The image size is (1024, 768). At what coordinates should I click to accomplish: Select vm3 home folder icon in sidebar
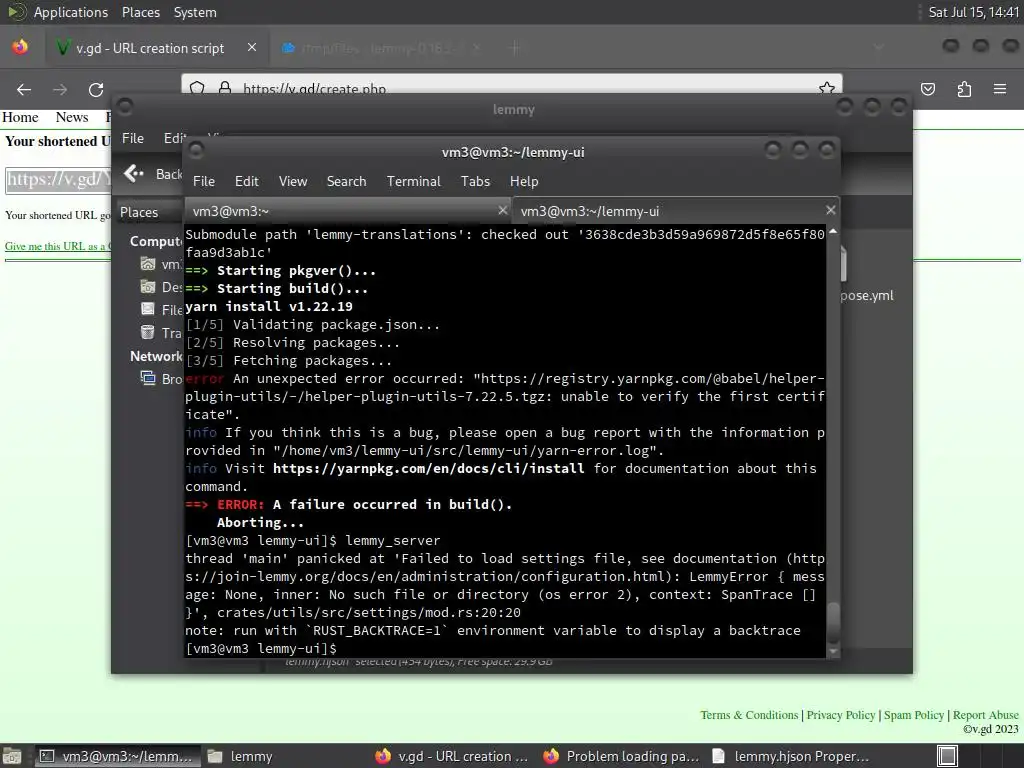pos(148,264)
